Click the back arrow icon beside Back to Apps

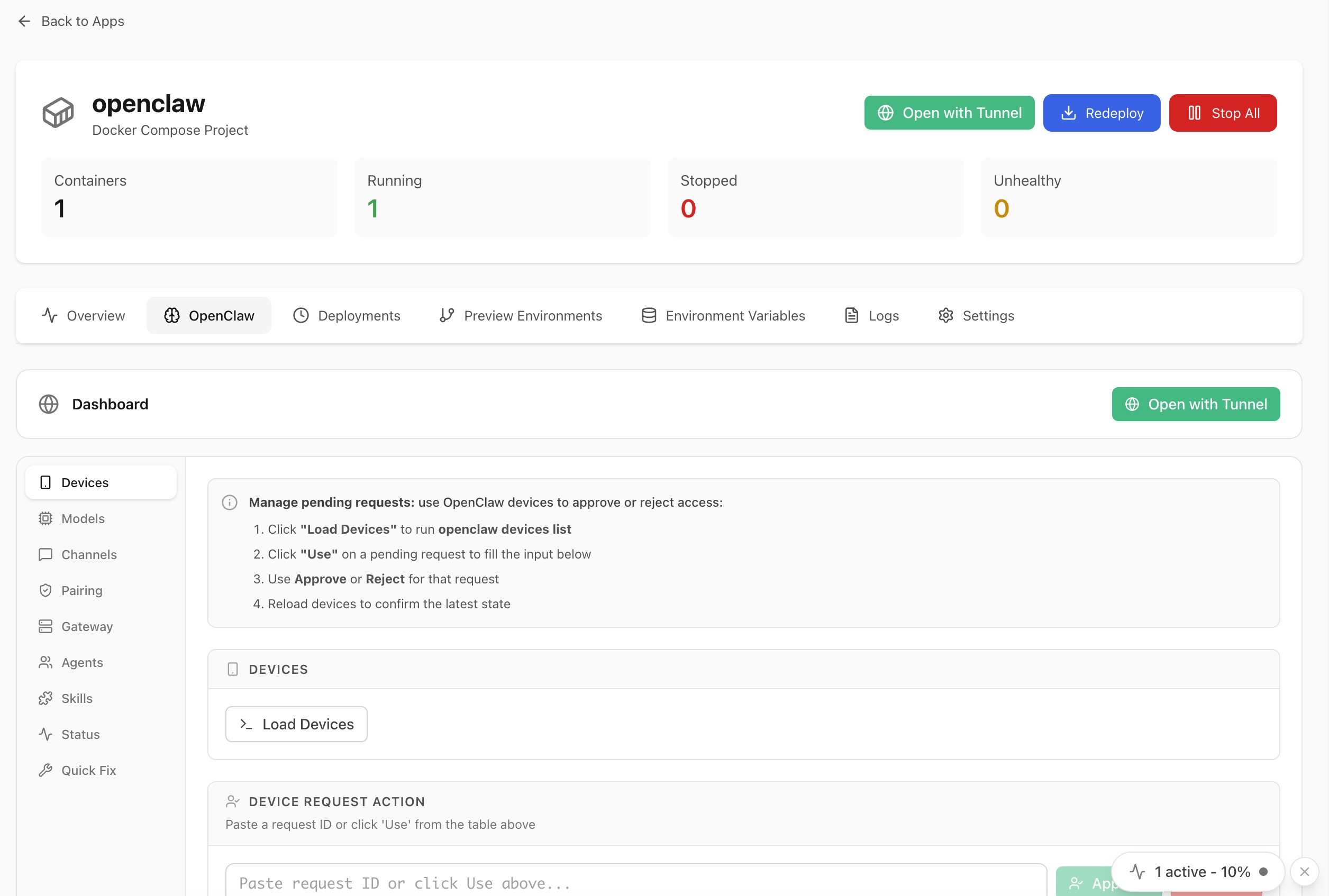(24, 21)
